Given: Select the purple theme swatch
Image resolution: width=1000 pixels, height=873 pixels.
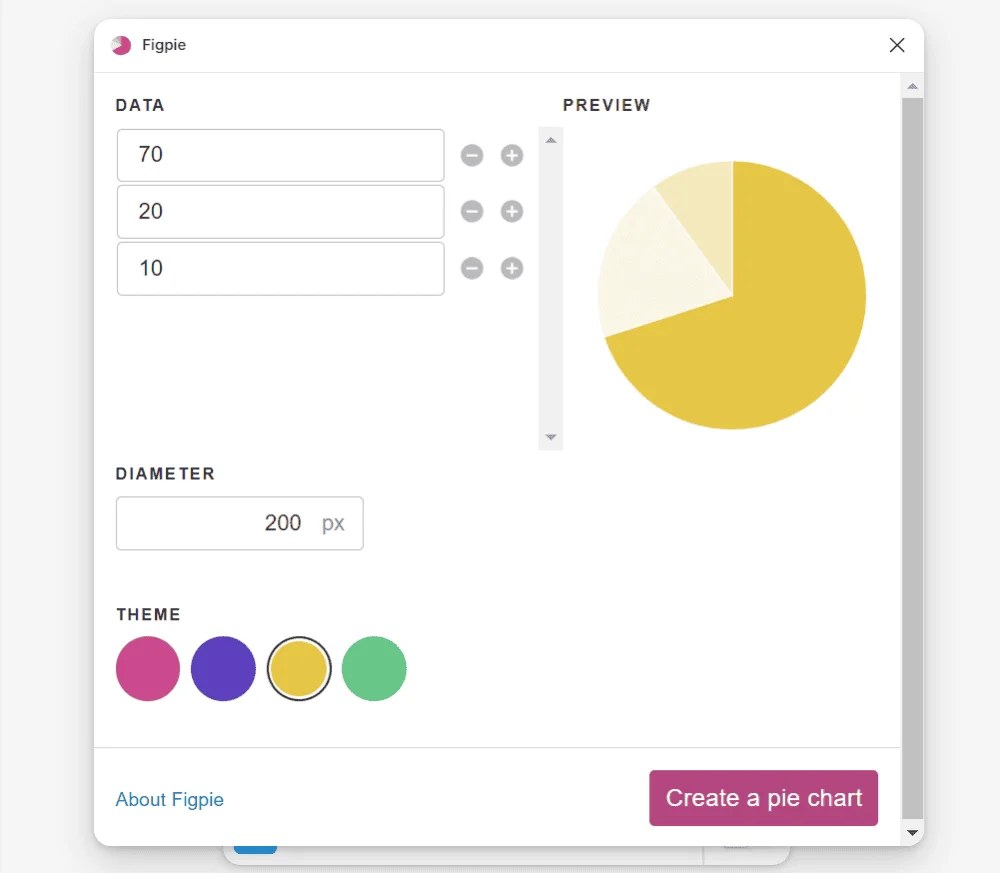Looking at the screenshot, I should click(x=223, y=669).
